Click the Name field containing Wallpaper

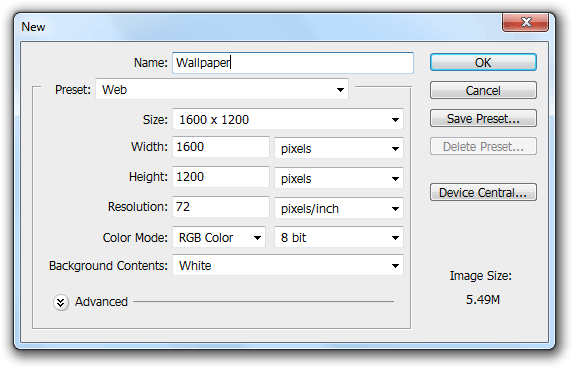tap(293, 63)
